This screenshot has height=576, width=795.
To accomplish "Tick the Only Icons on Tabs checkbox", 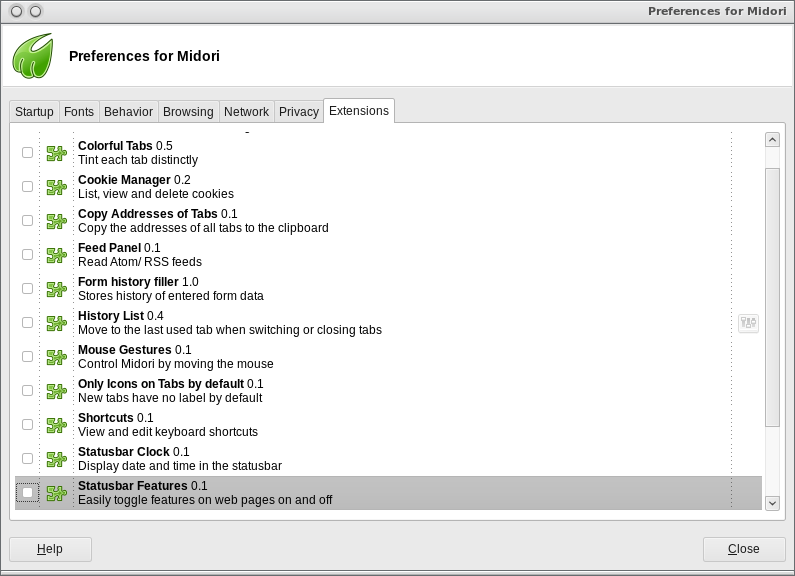I will point(27,391).
